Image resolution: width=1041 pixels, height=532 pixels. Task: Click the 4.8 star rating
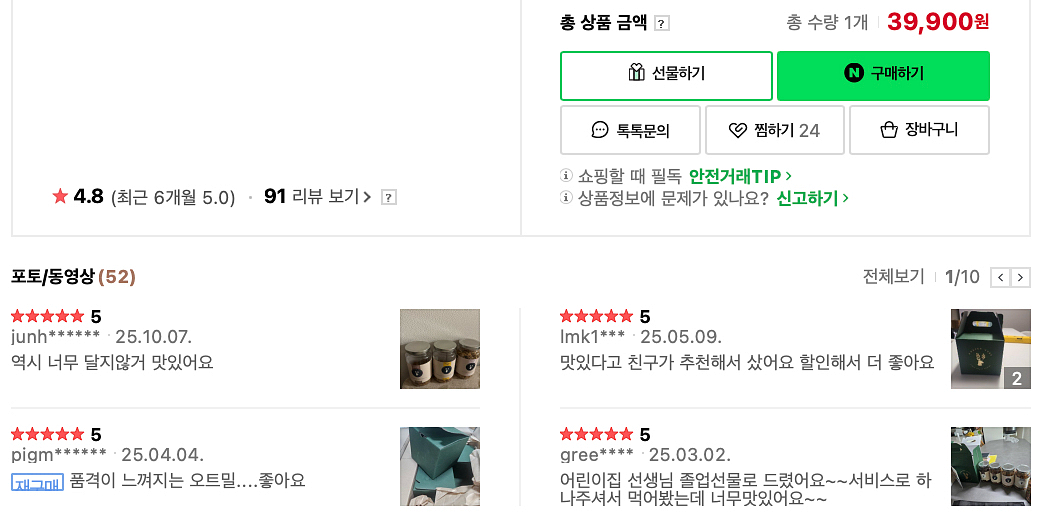[78, 196]
